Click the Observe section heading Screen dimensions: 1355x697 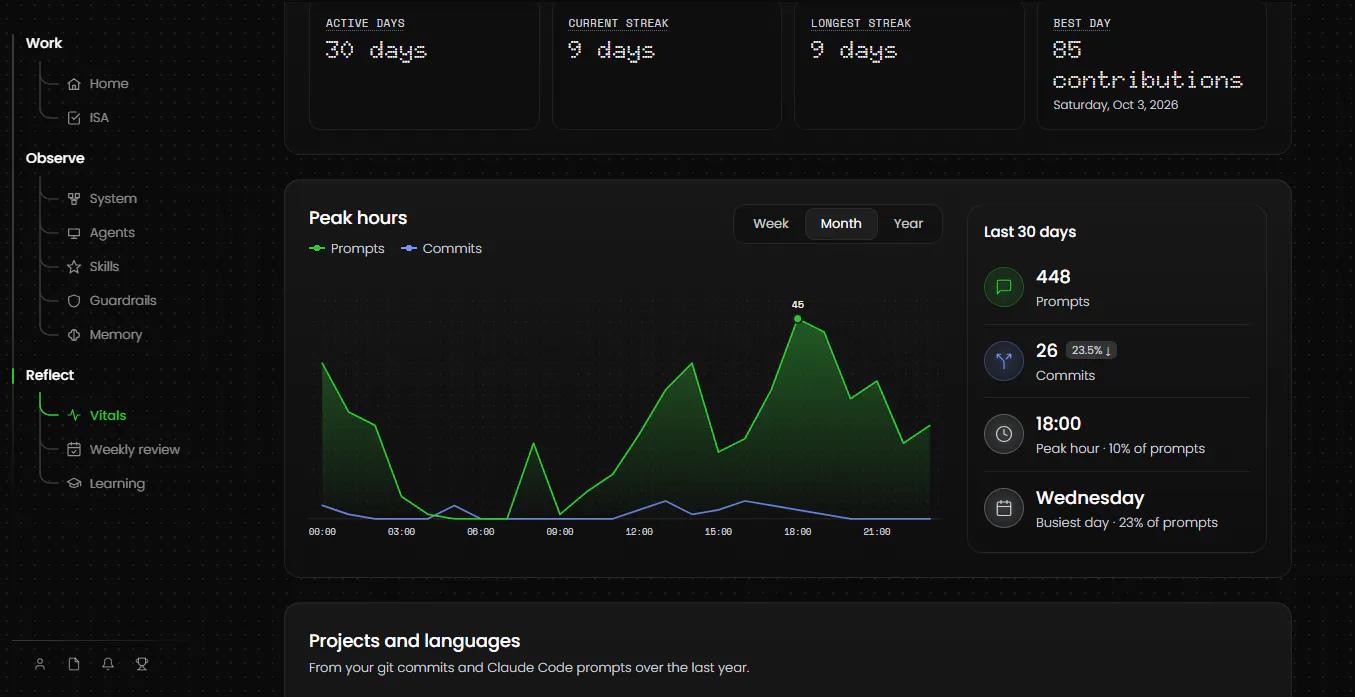point(55,158)
